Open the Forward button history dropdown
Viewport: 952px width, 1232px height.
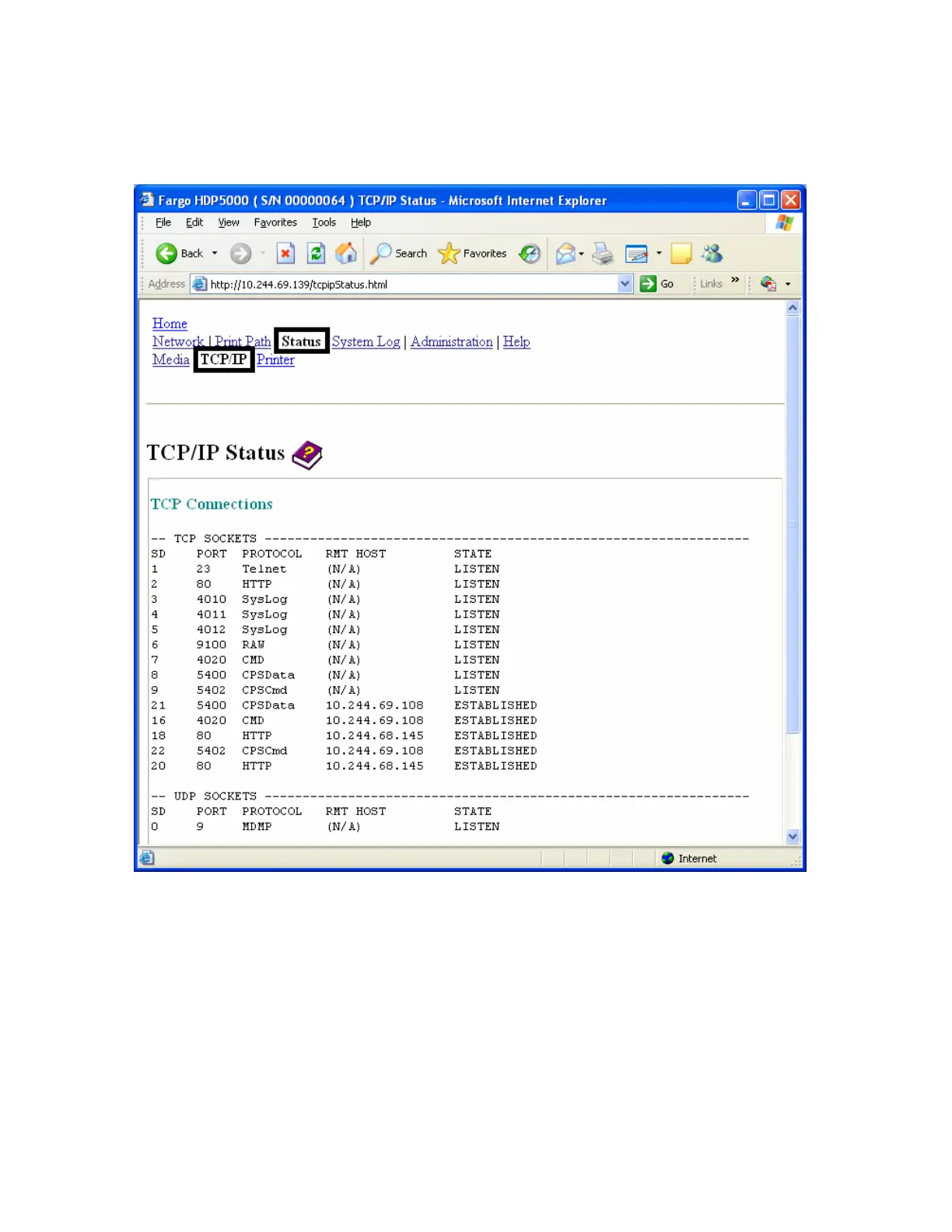(x=263, y=254)
